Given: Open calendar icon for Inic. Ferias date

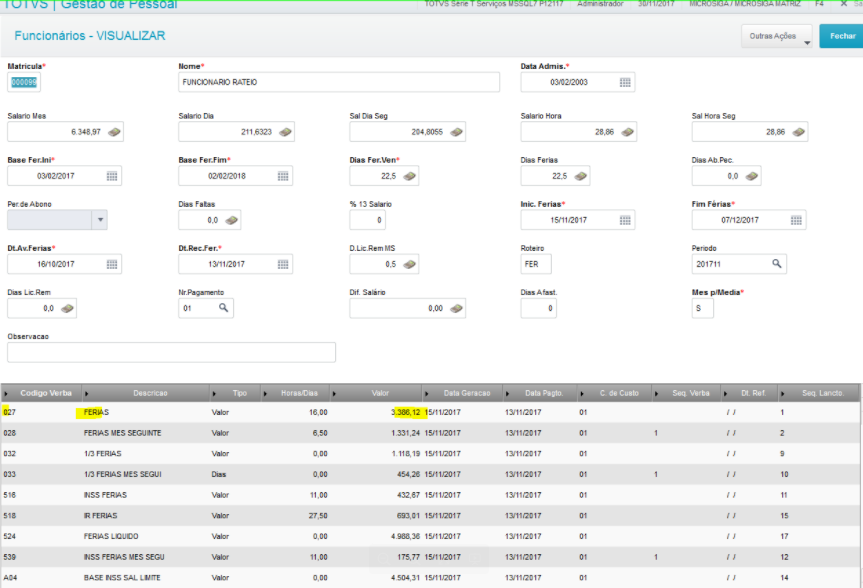Looking at the screenshot, I should click(625, 220).
